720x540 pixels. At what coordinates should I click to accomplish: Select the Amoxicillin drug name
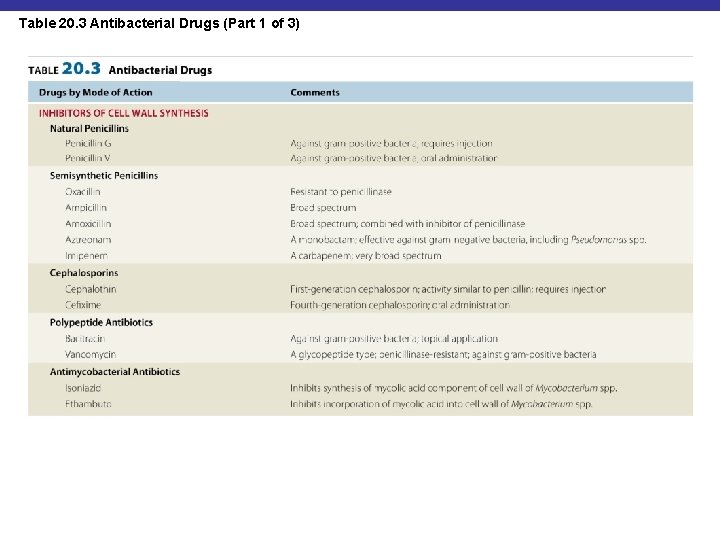(88, 224)
